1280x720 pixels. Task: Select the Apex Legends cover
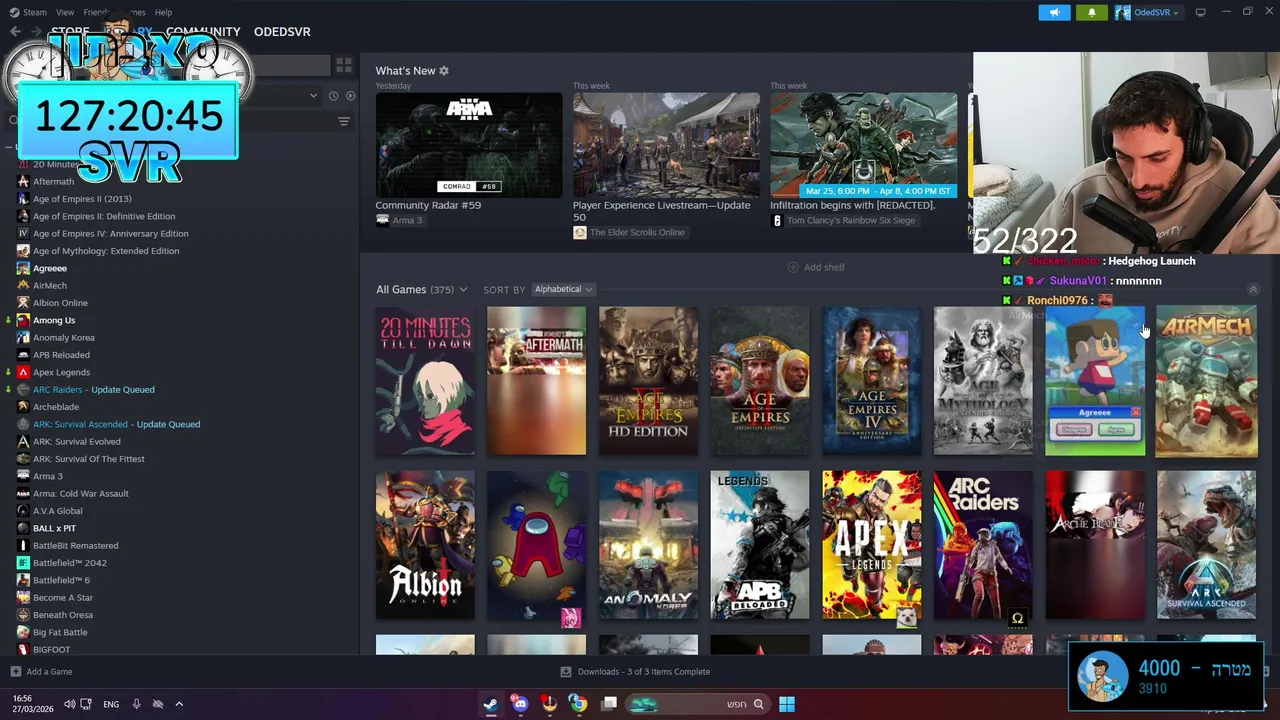coord(872,545)
